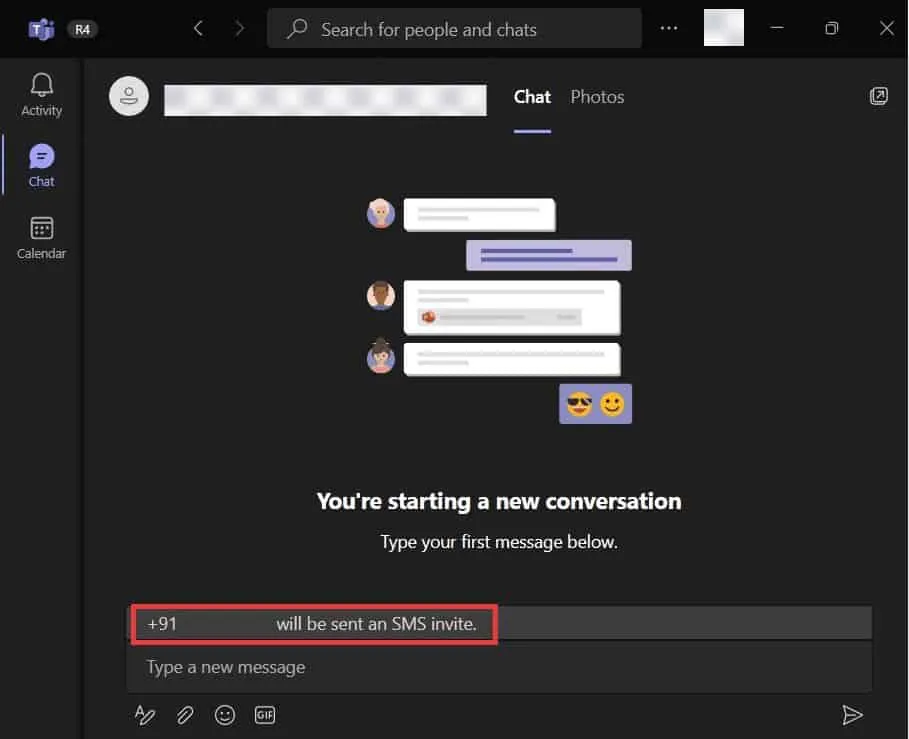Click the R4 badge near logo
This screenshot has height=739, width=909.
pos(82,29)
